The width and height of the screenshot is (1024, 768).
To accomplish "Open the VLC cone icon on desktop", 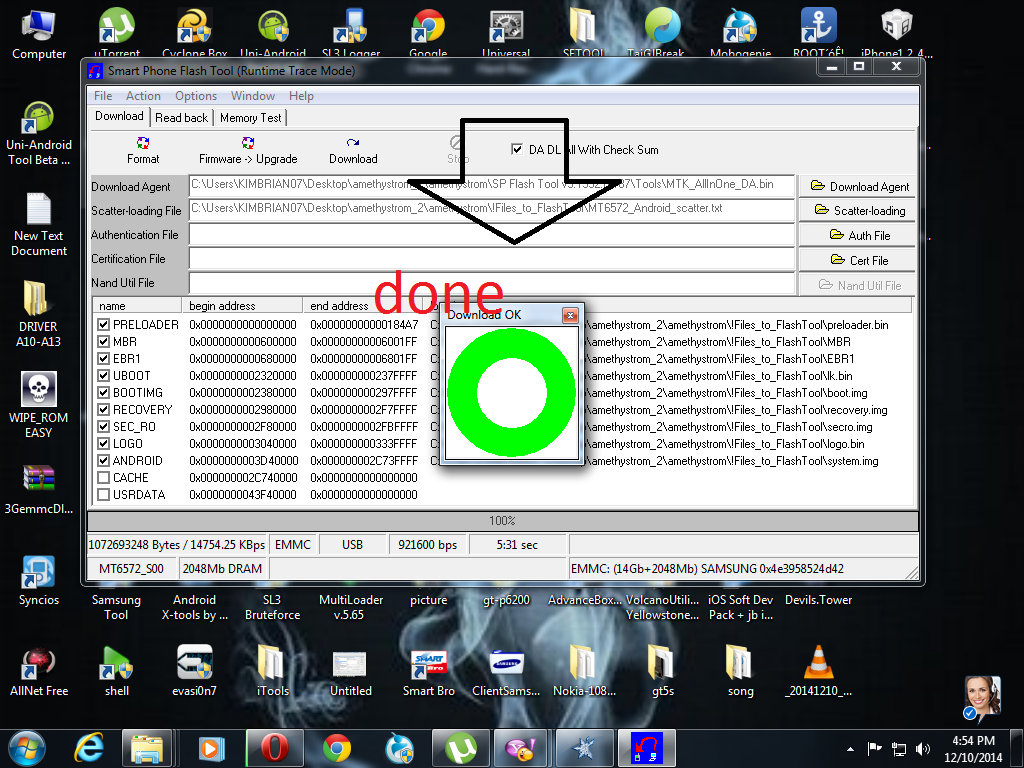I will click(x=819, y=663).
